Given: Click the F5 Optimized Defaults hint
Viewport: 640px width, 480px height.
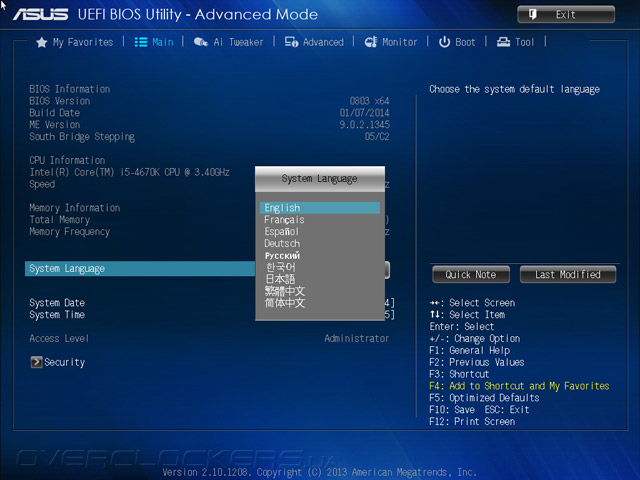Looking at the screenshot, I should click(484, 398).
